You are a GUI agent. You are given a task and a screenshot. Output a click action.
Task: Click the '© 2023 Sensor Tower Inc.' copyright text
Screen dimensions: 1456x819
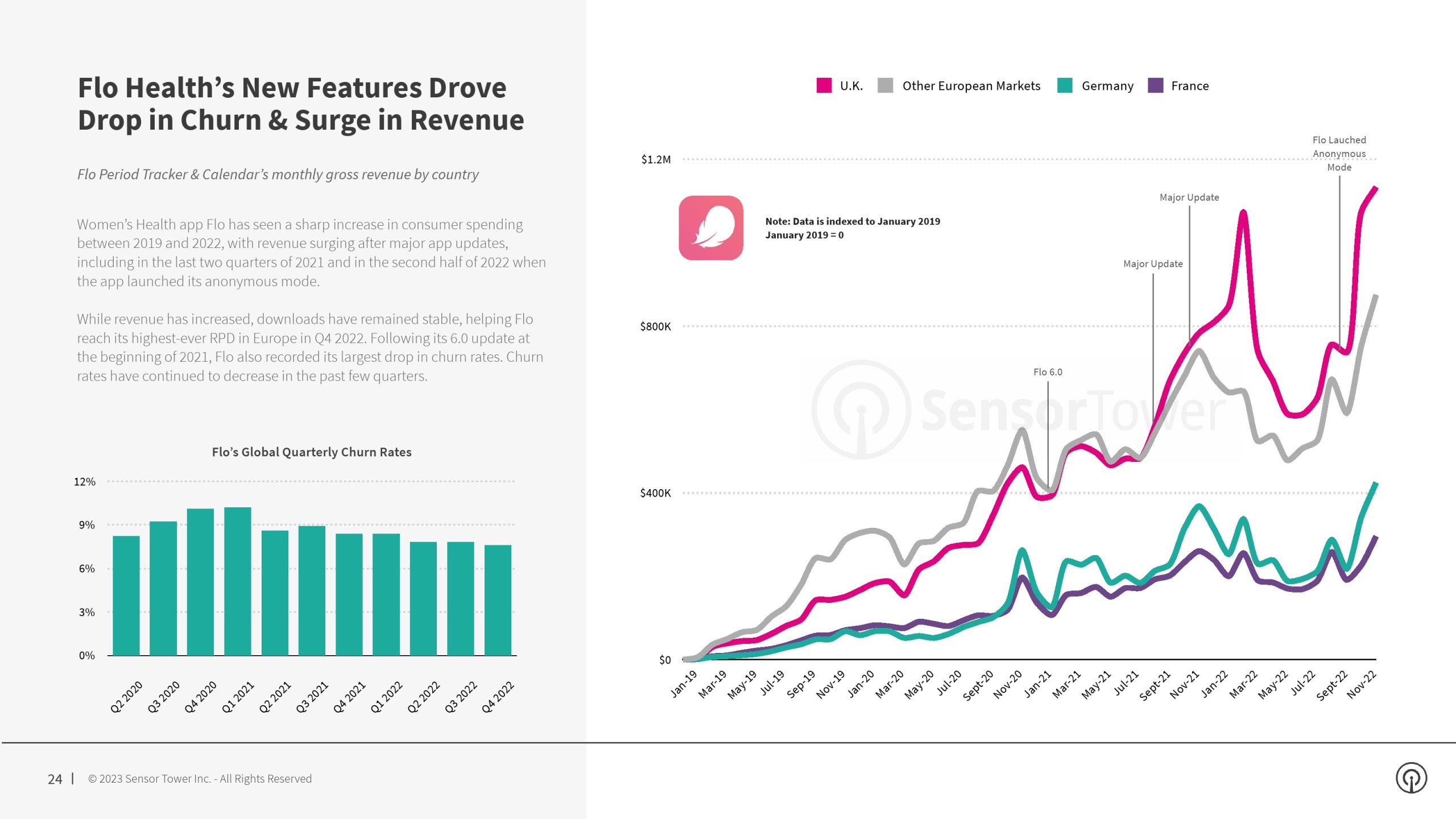tap(200, 779)
